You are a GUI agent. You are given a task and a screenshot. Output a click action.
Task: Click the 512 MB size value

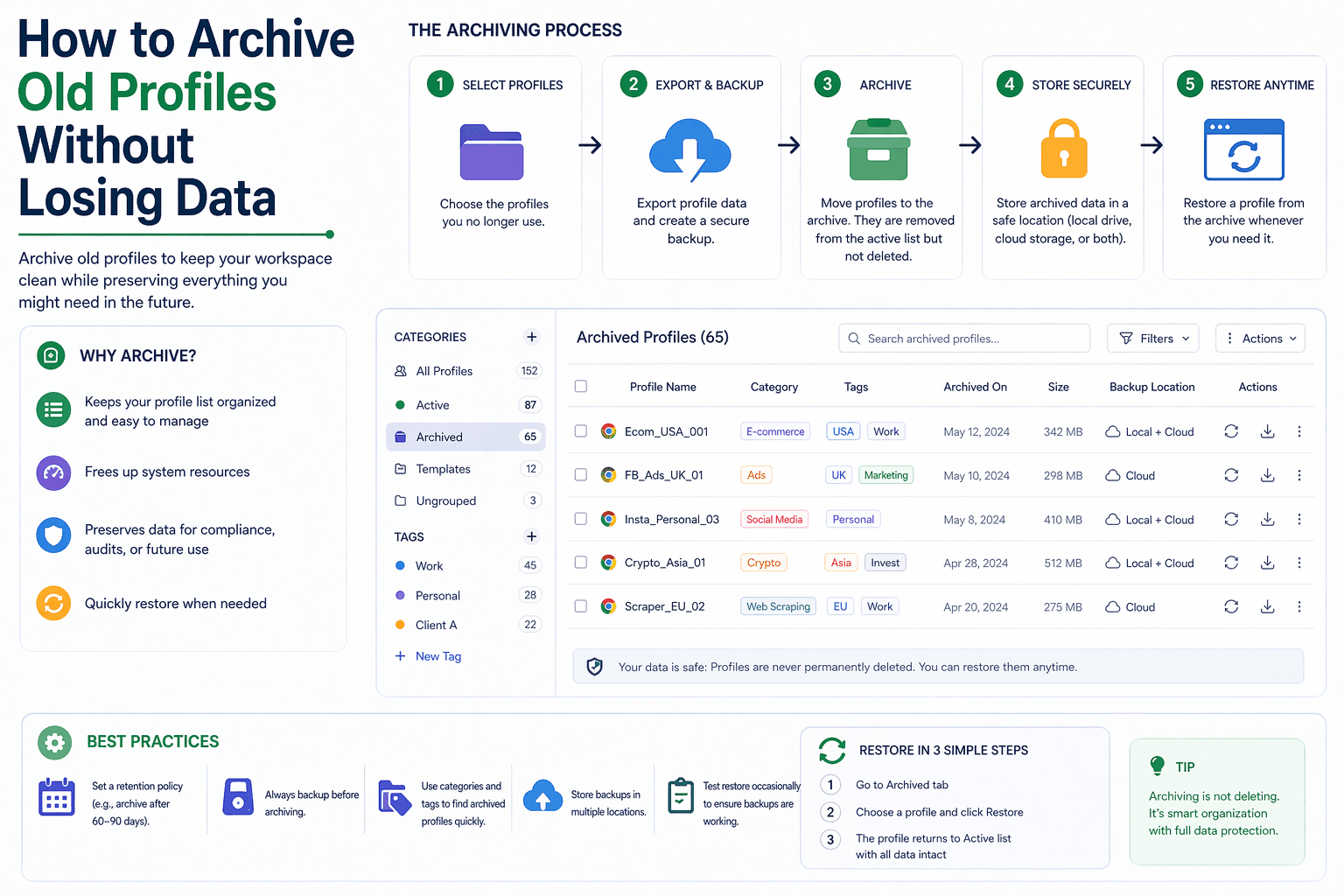(1063, 563)
